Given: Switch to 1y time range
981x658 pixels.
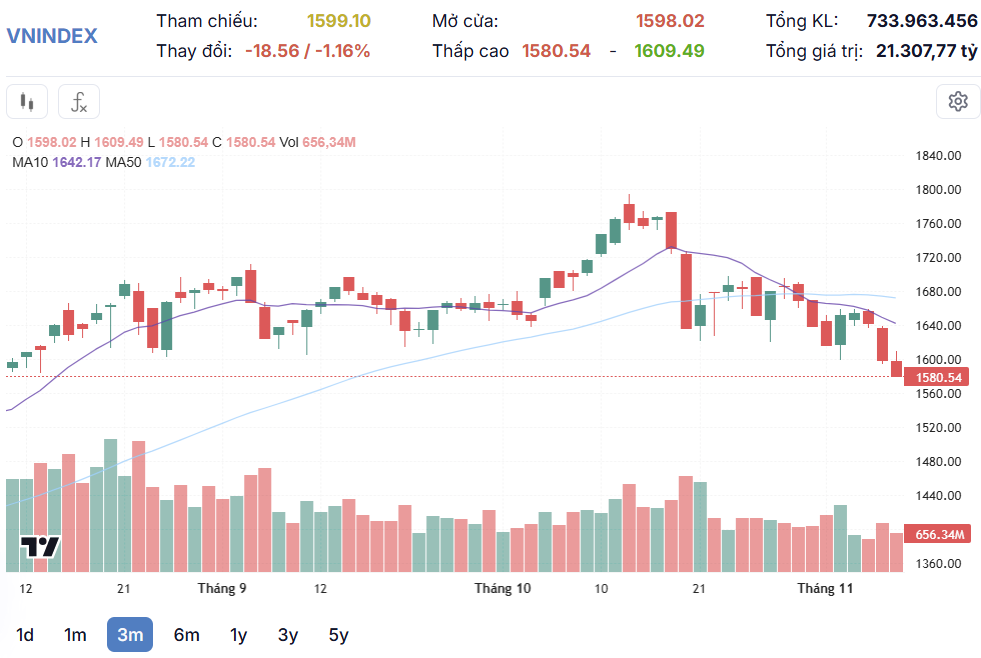Looking at the screenshot, I should [238, 635].
